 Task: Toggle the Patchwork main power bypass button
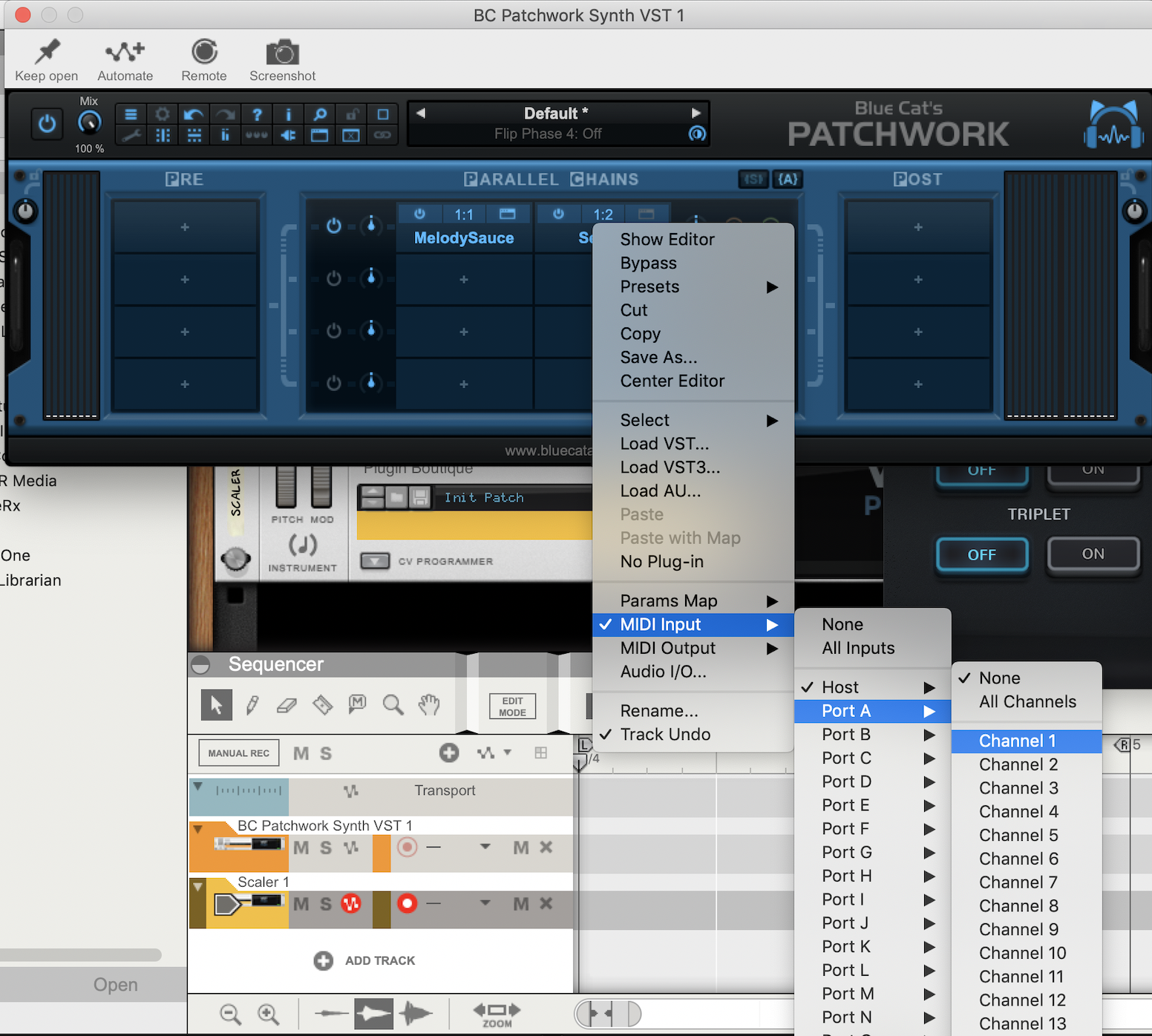tap(47, 123)
